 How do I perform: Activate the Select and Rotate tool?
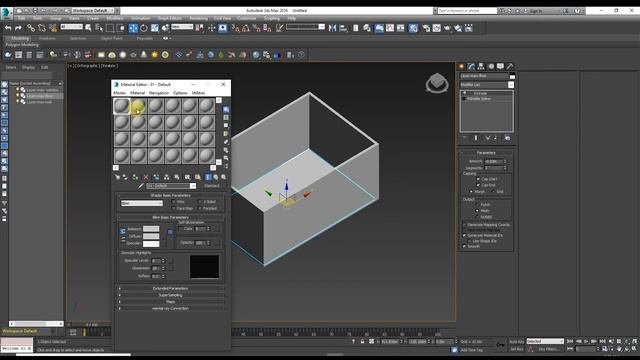tap(144, 28)
